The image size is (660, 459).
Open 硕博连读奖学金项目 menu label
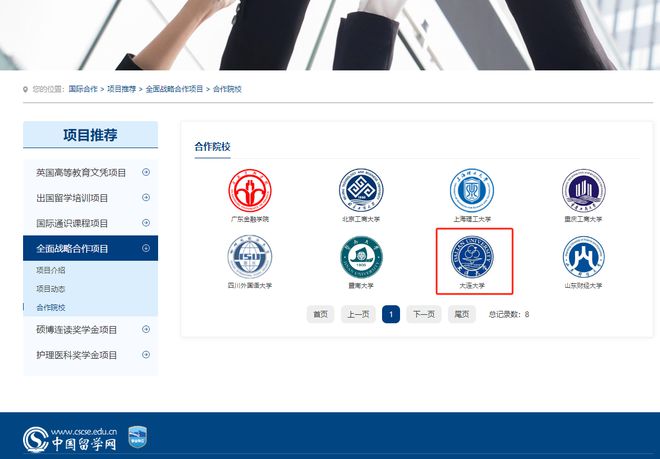pyautogui.click(x=76, y=330)
